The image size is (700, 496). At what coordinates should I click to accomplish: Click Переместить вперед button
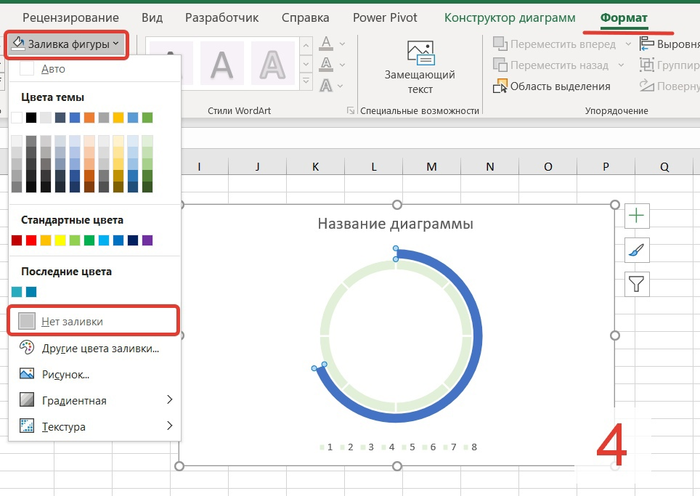554,44
